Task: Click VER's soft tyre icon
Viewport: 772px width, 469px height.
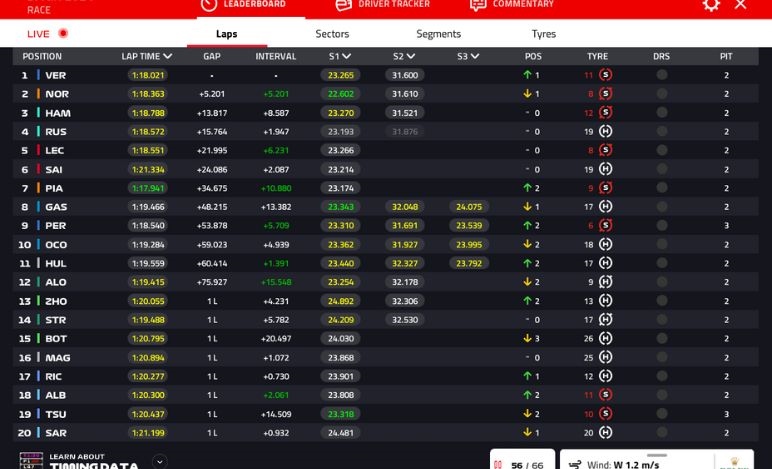Action: tap(605, 75)
